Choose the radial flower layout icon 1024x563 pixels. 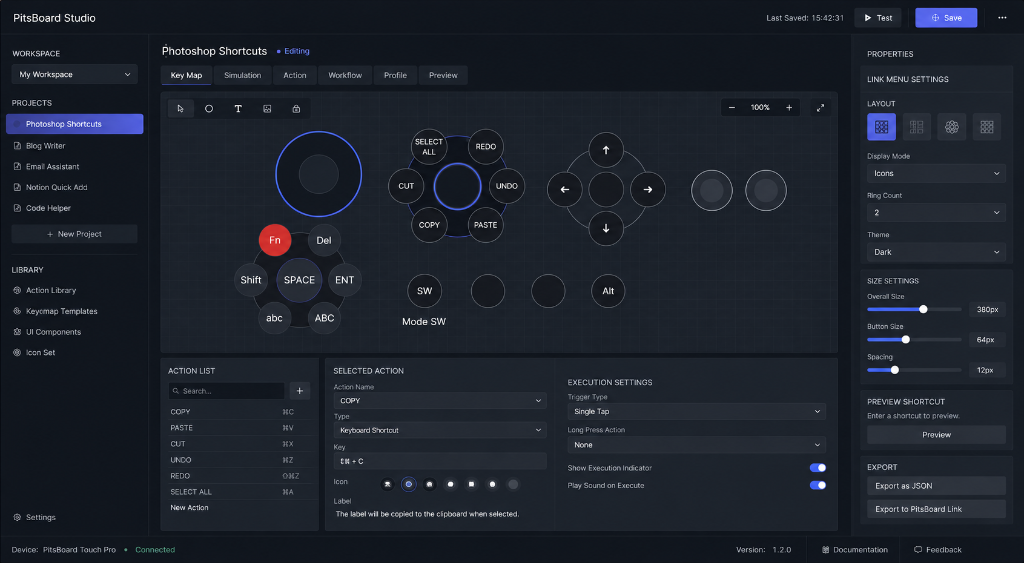(x=952, y=127)
